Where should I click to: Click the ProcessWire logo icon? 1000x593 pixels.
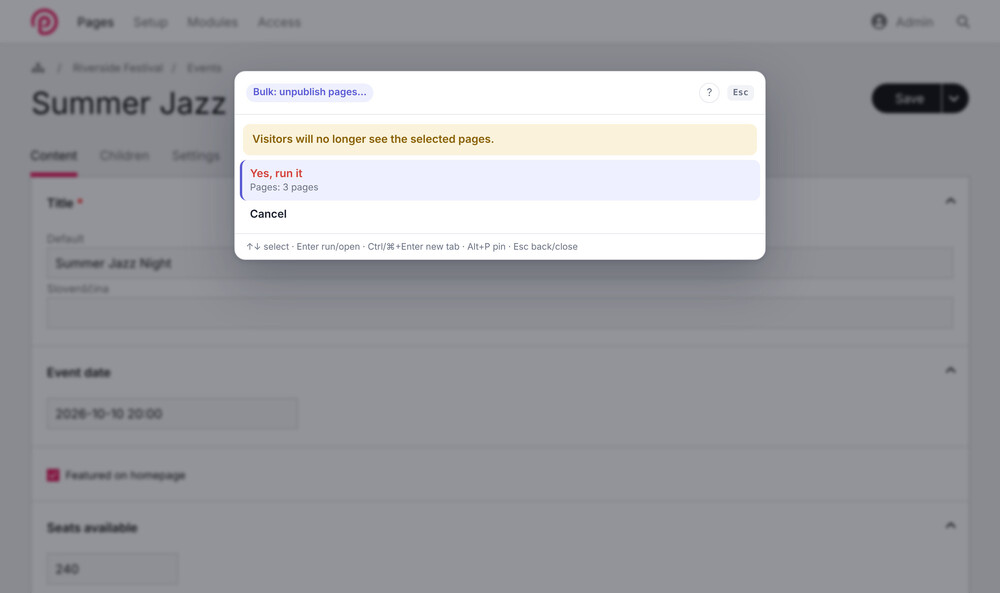44,22
